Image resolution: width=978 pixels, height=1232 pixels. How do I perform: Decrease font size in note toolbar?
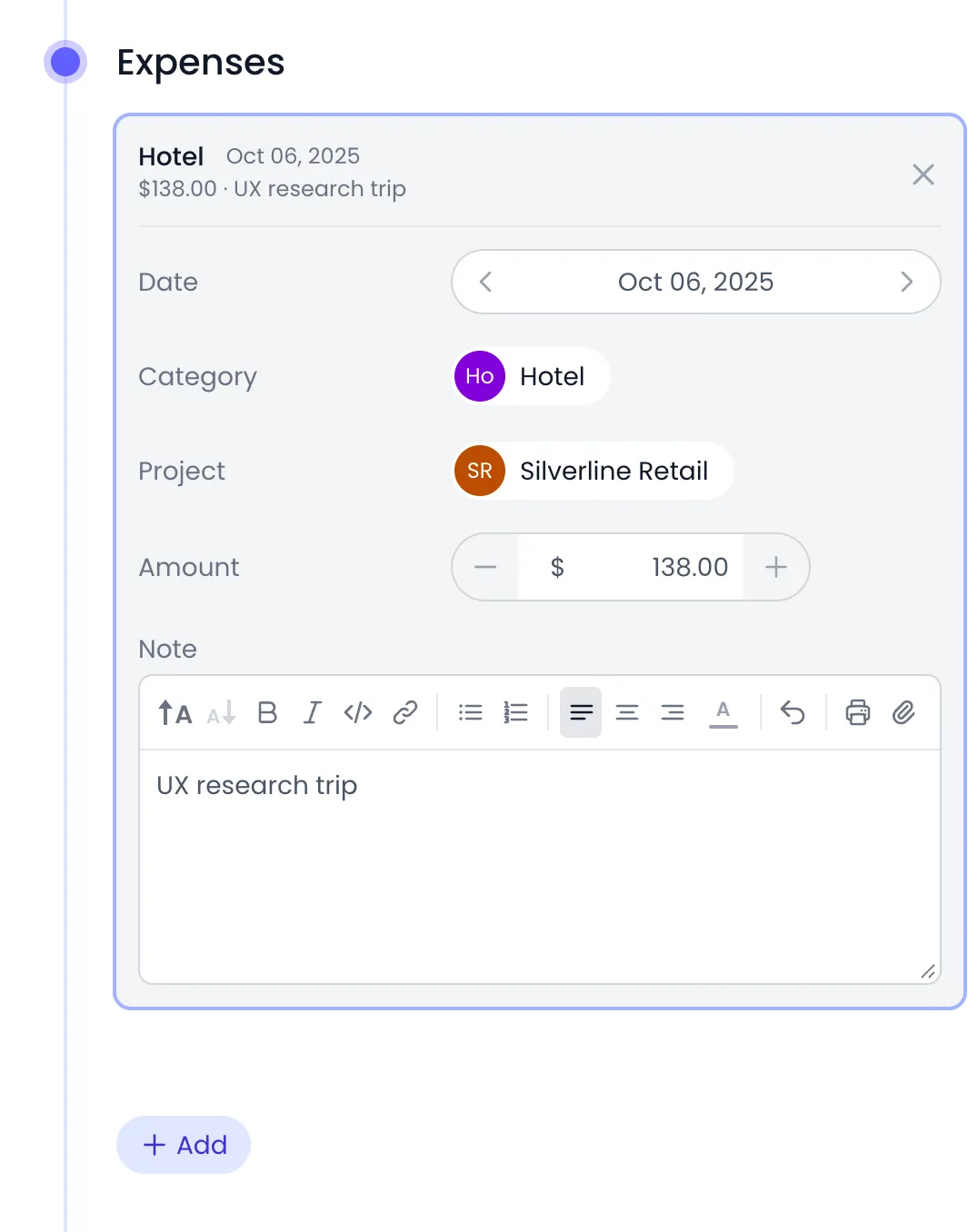tap(221, 713)
